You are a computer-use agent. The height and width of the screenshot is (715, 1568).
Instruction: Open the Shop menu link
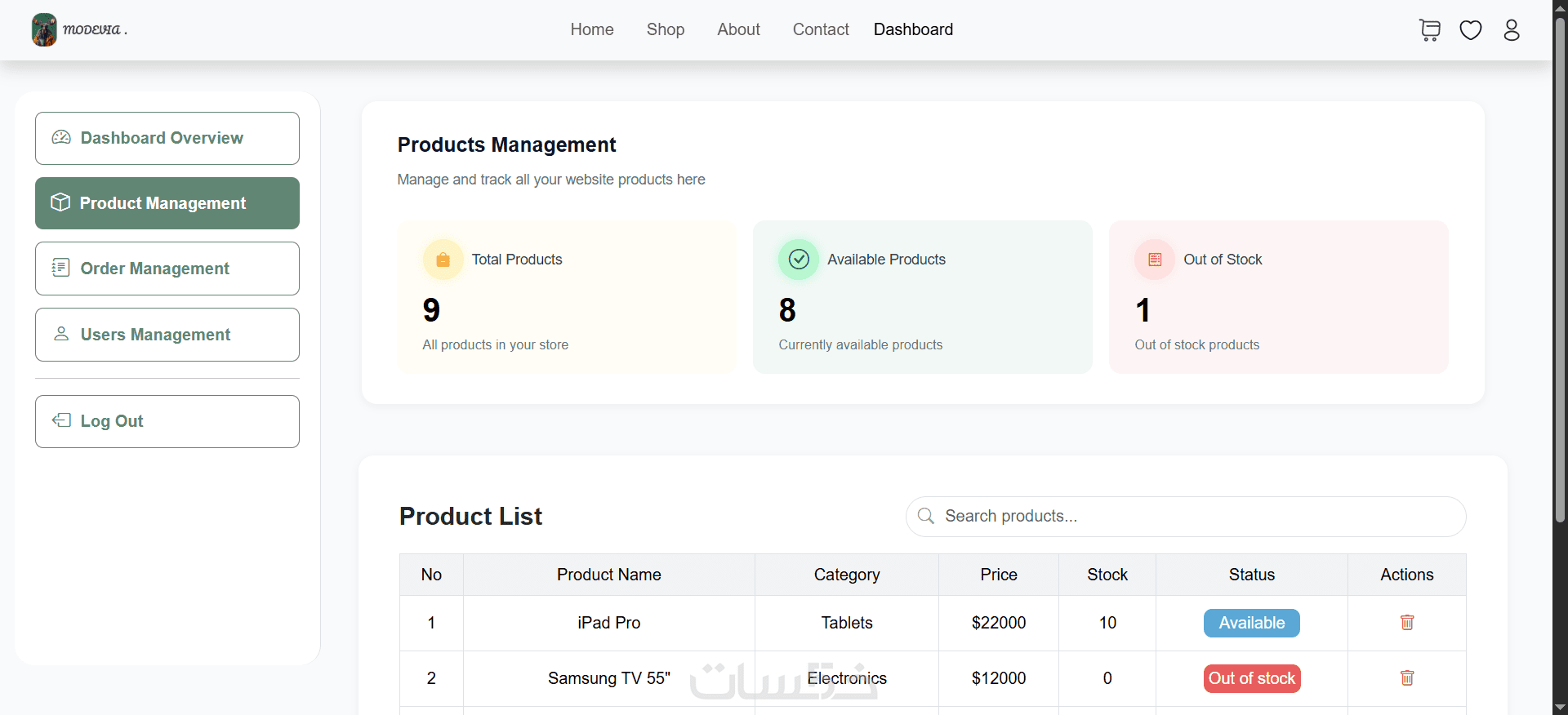(666, 30)
